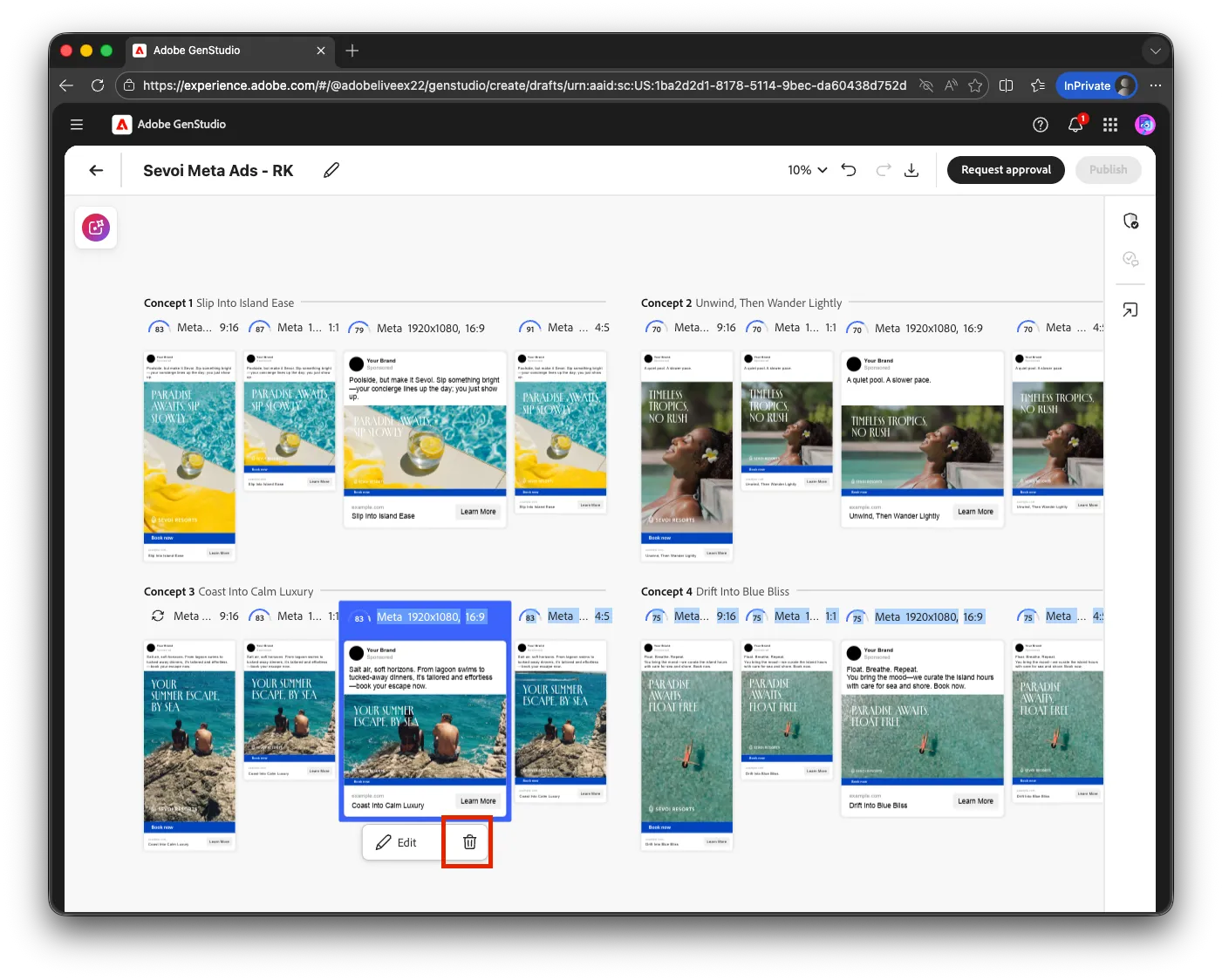Screen dimensions: 1222x980
Task: Click Learn More on Drift Into Blue Bliss 16:9 ad
Action: (975, 801)
